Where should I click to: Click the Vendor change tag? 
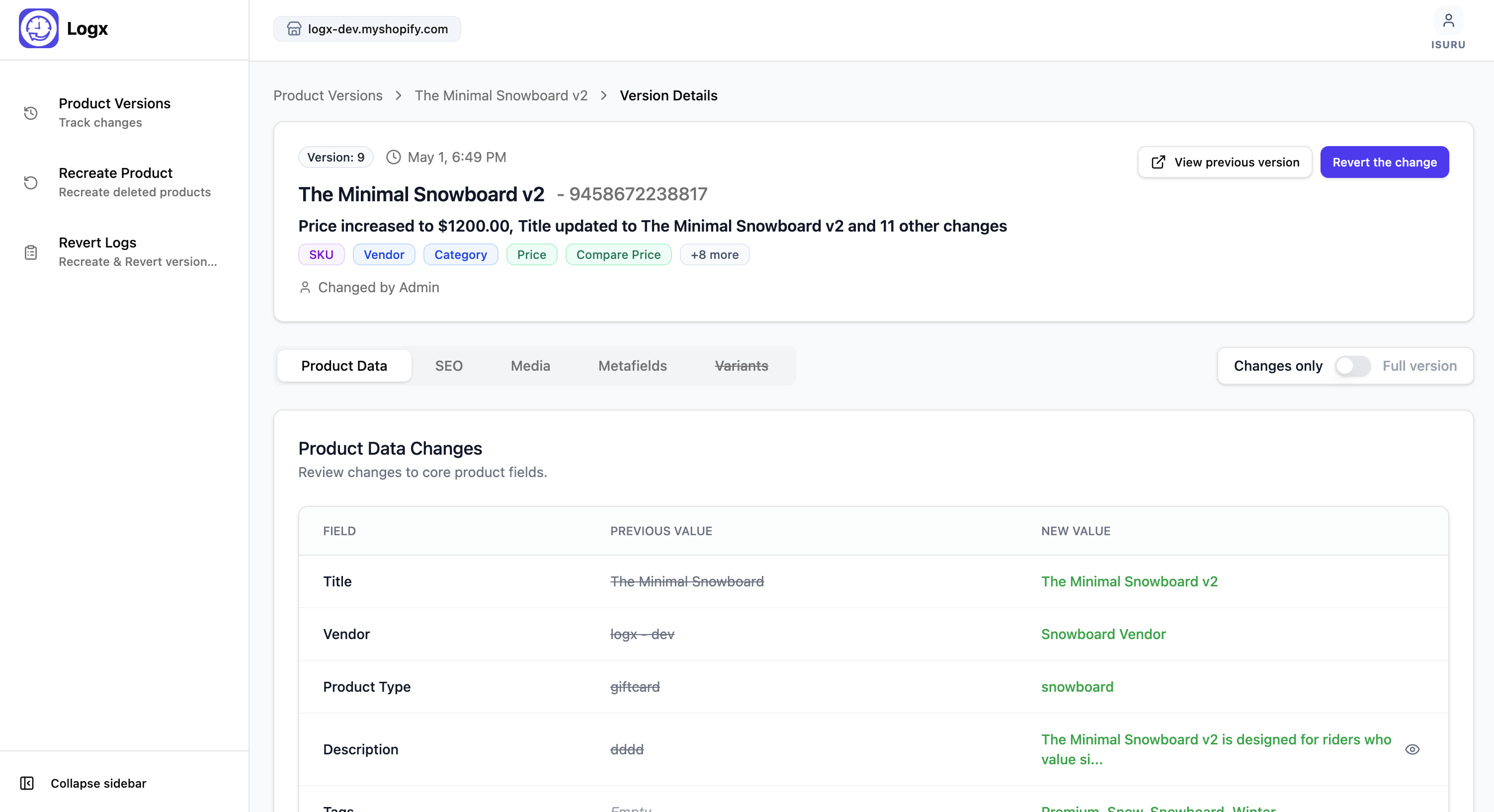point(384,254)
